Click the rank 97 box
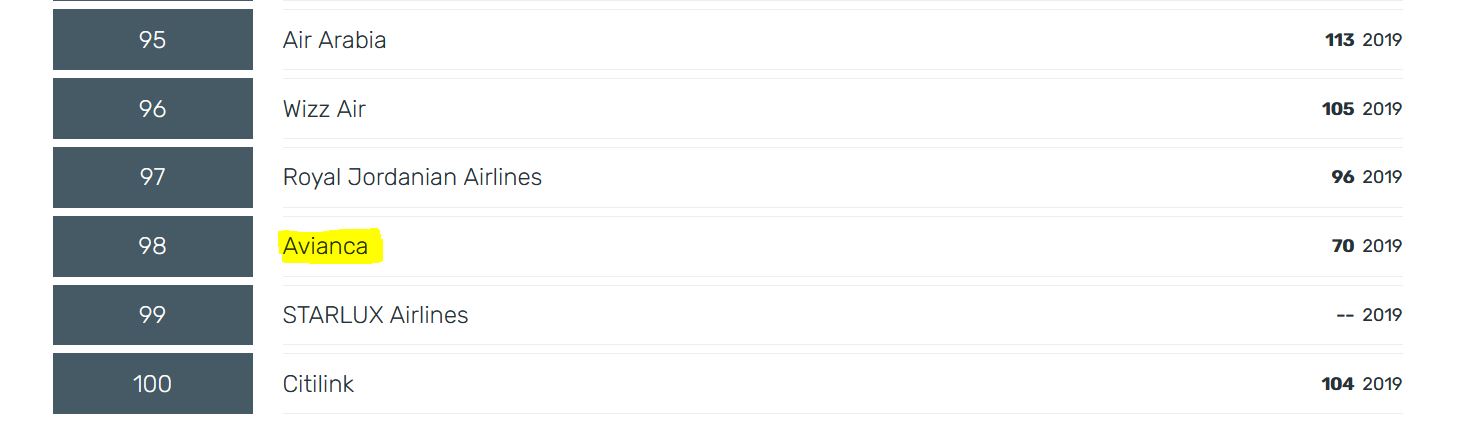Image resolution: width=1457 pixels, height=423 pixels. click(x=152, y=177)
